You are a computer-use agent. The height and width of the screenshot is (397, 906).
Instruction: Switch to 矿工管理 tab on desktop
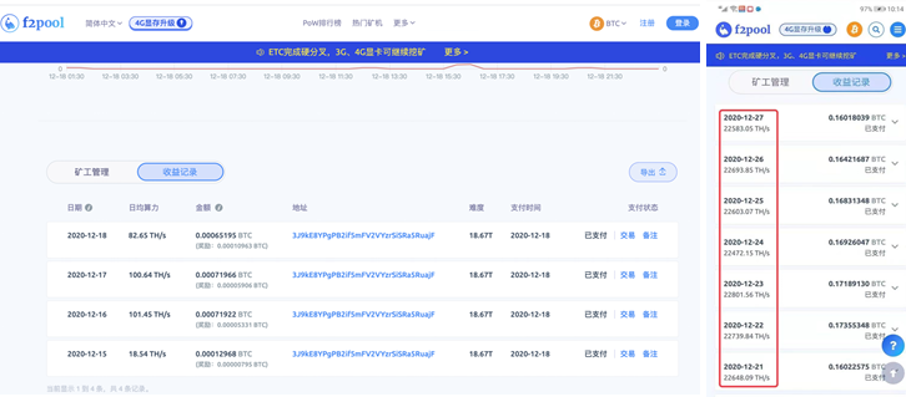(92, 172)
